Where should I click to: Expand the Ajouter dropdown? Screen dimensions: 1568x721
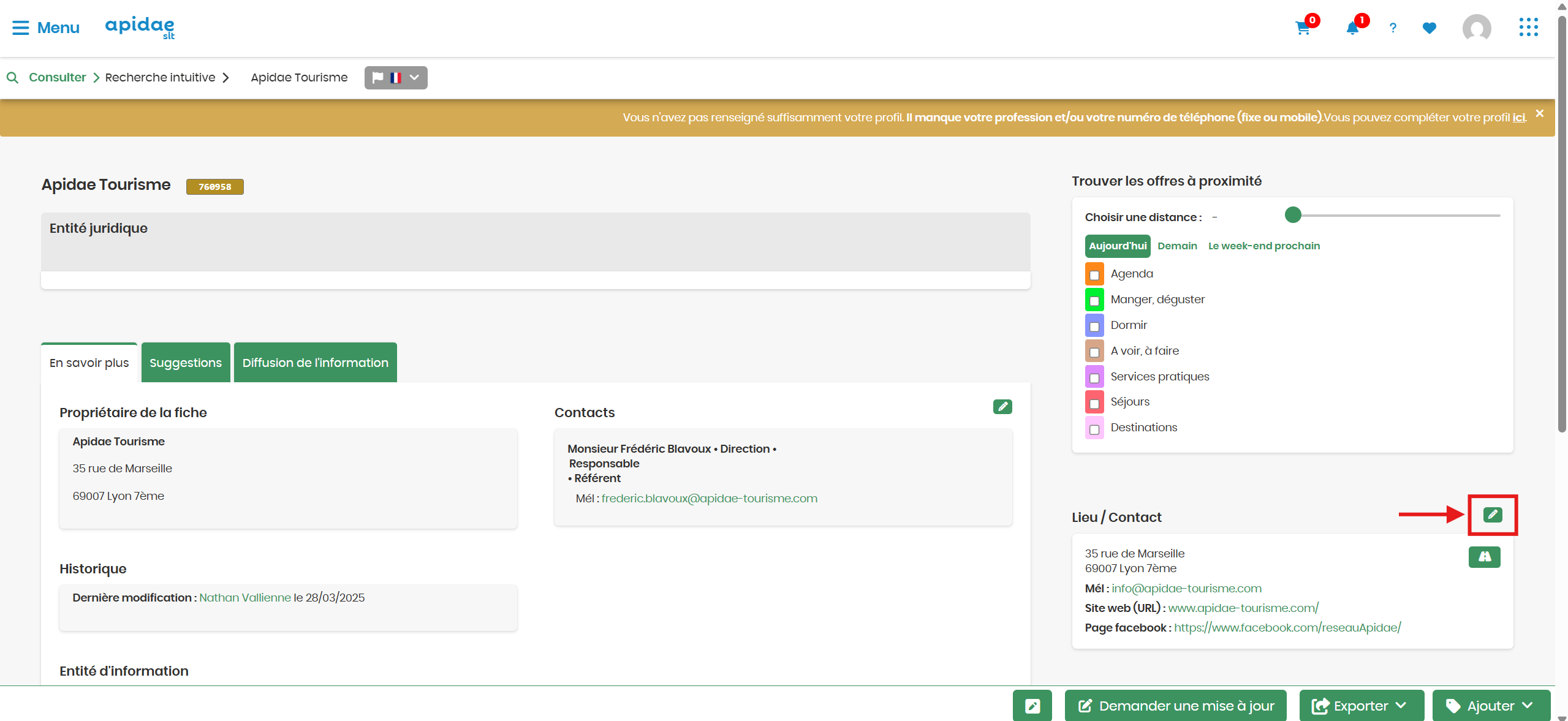[1491, 706]
